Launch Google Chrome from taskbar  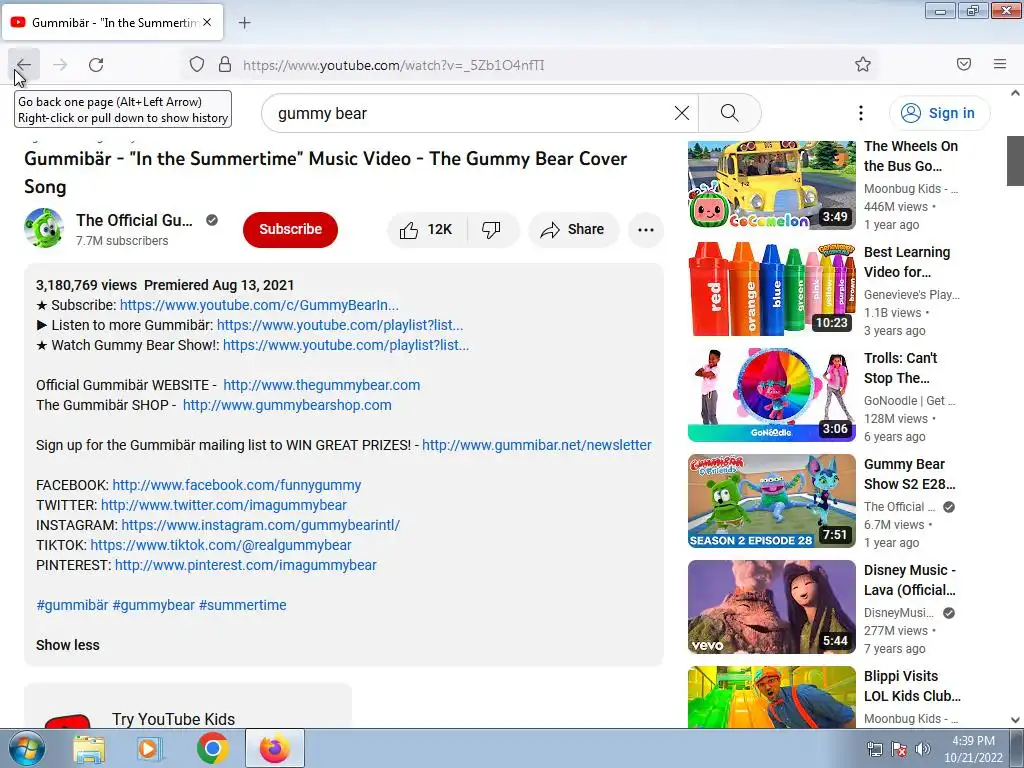coord(213,748)
